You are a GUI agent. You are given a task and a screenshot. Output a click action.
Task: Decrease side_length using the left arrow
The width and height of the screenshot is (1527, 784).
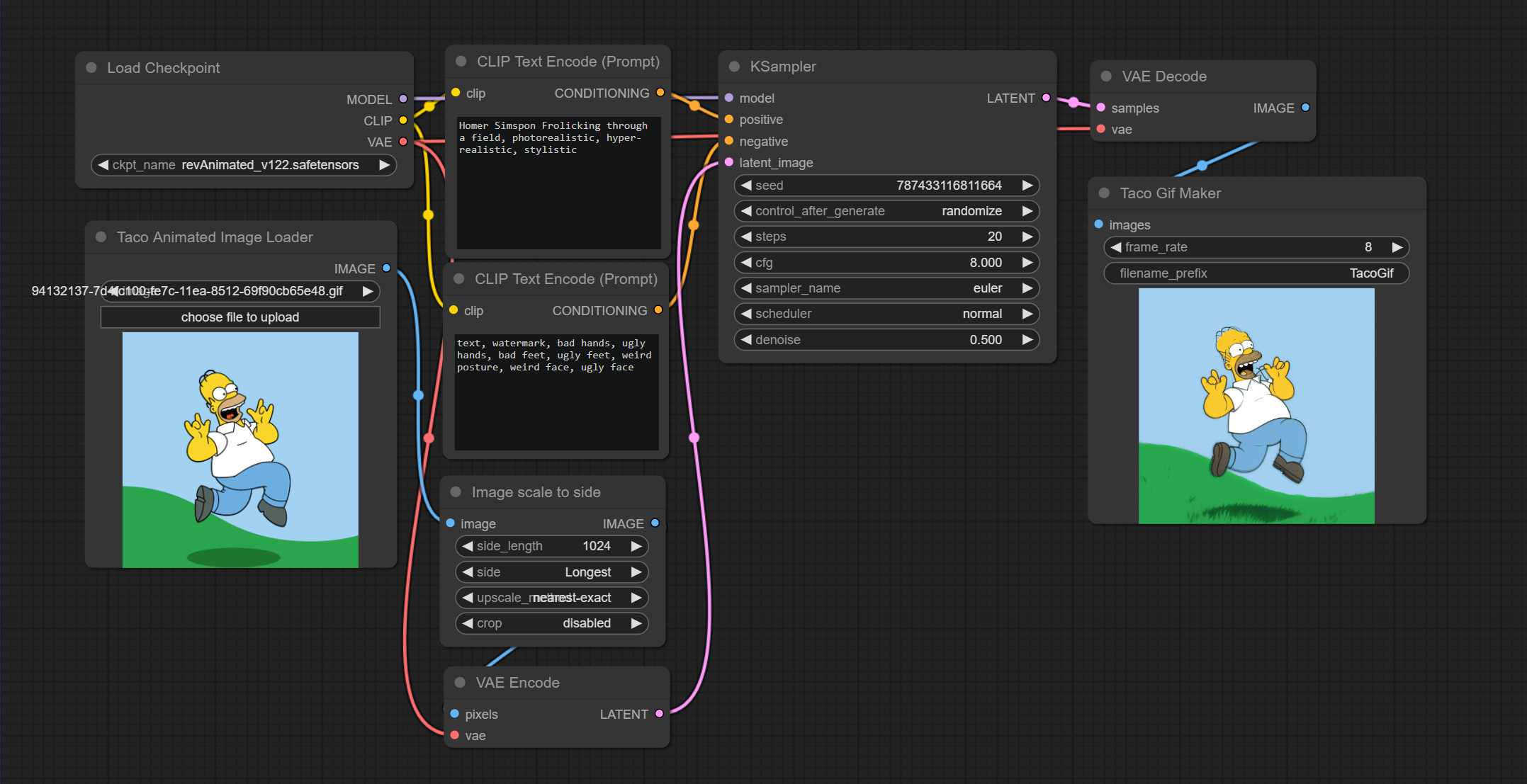[x=468, y=546]
